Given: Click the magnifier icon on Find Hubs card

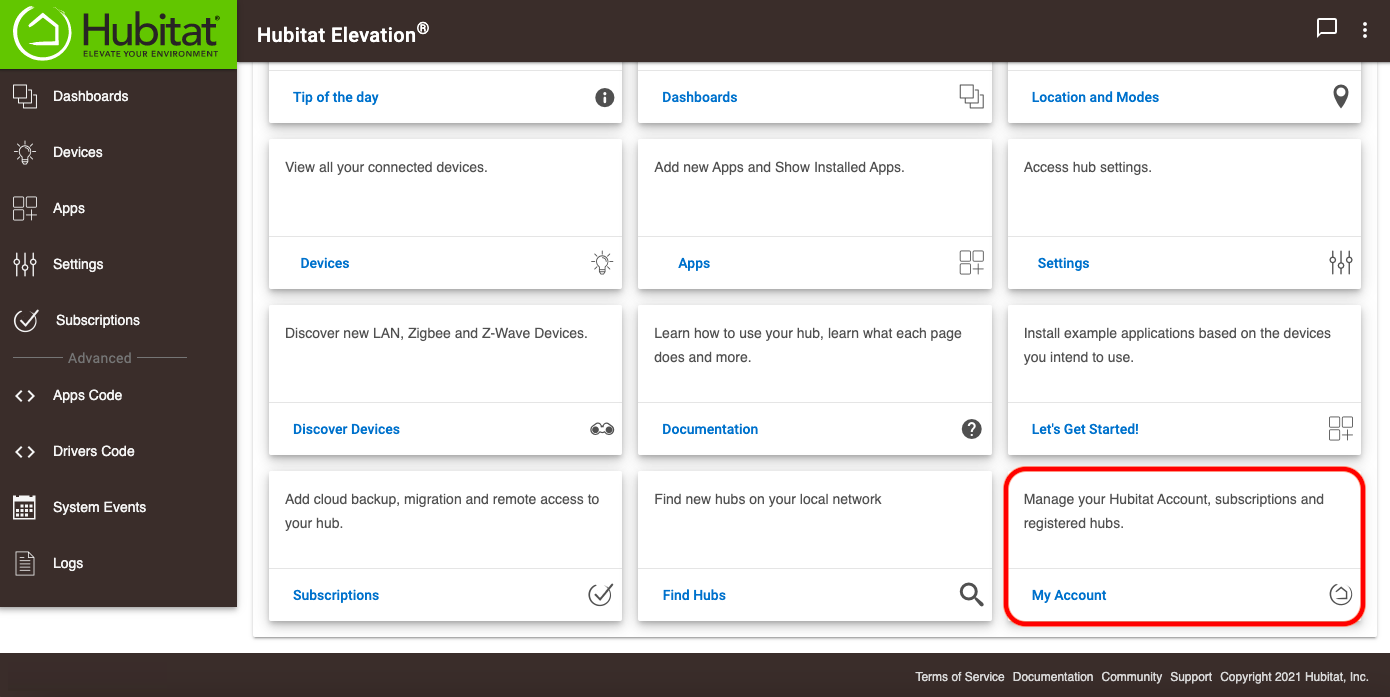Looking at the screenshot, I should coord(971,595).
